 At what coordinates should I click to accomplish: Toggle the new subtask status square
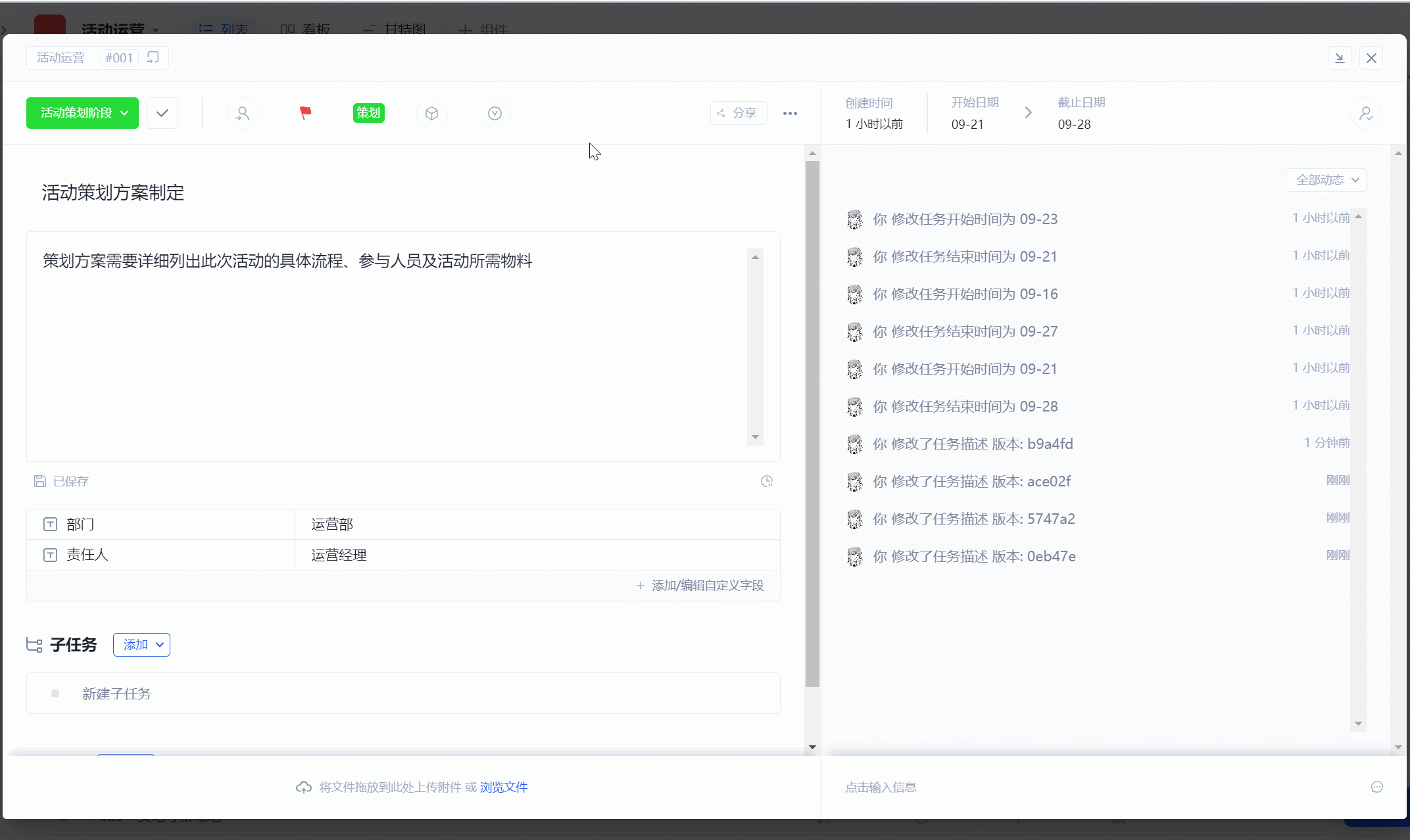55,693
